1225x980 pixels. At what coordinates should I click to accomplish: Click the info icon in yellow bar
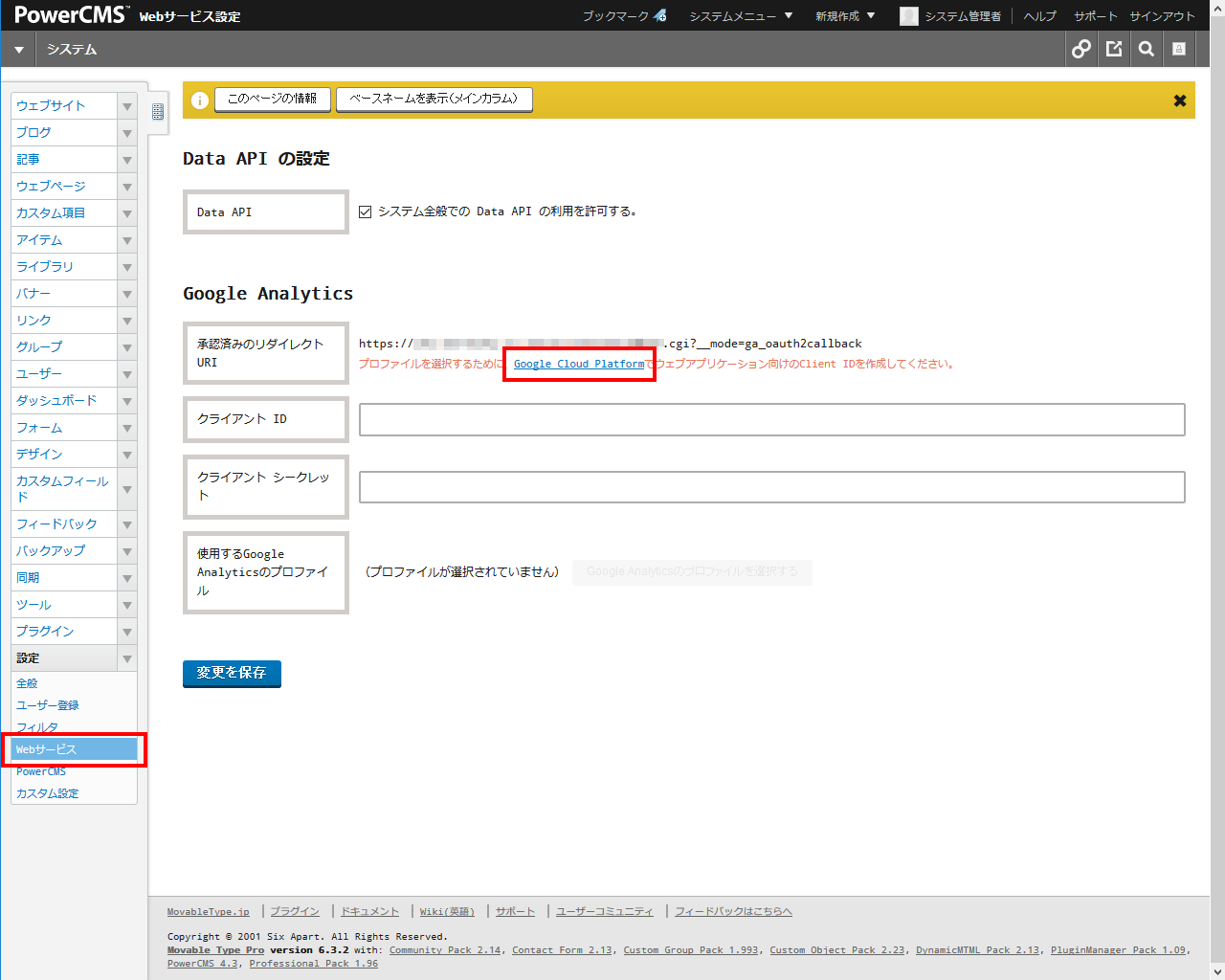199,100
